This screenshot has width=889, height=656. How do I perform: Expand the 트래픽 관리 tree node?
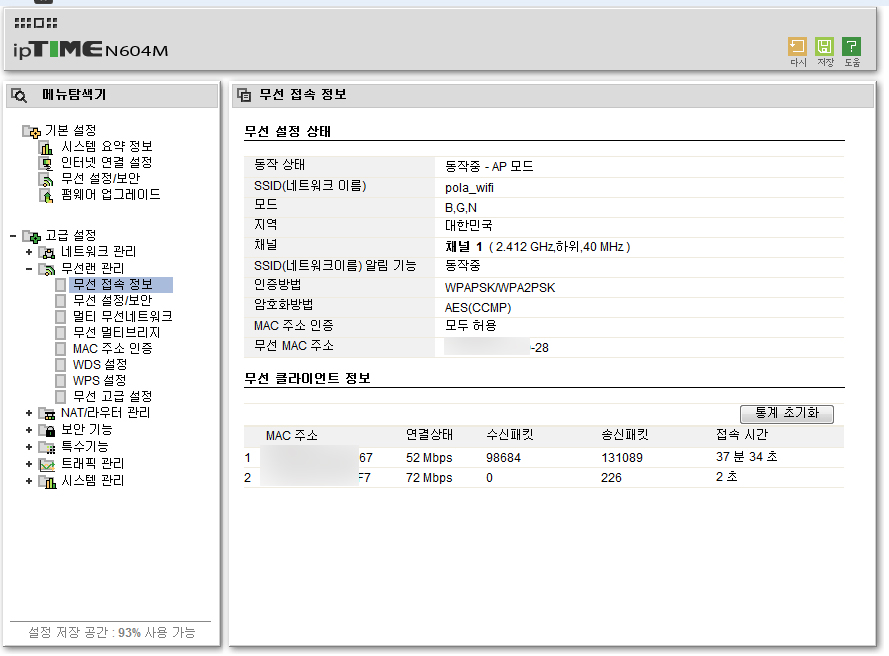29,464
